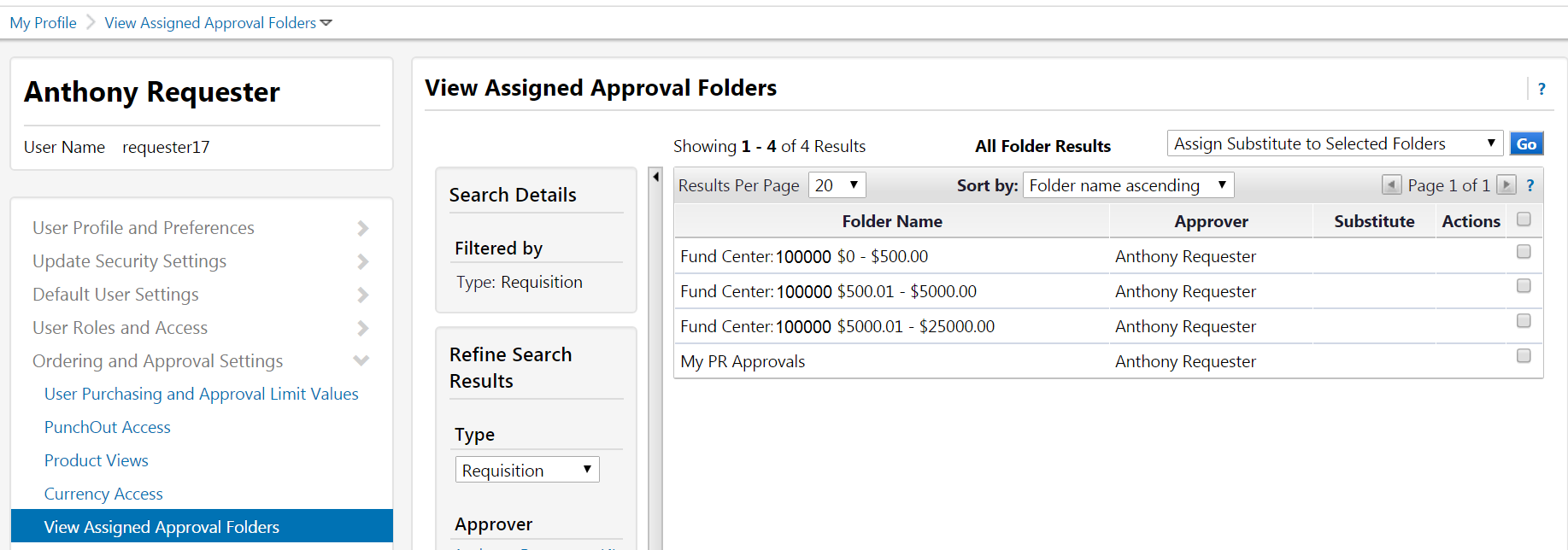Expand User Profile and Preferences section

(x=362, y=228)
